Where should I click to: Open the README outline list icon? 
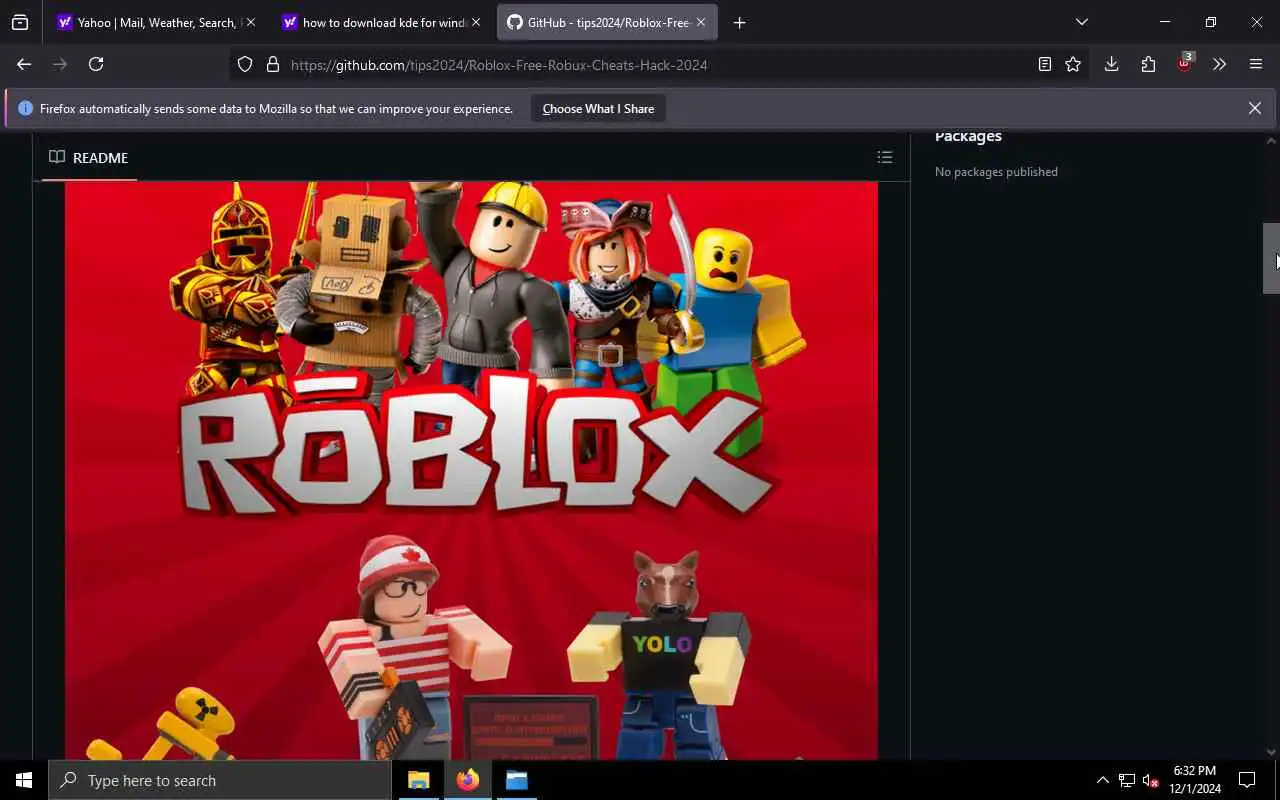point(884,157)
